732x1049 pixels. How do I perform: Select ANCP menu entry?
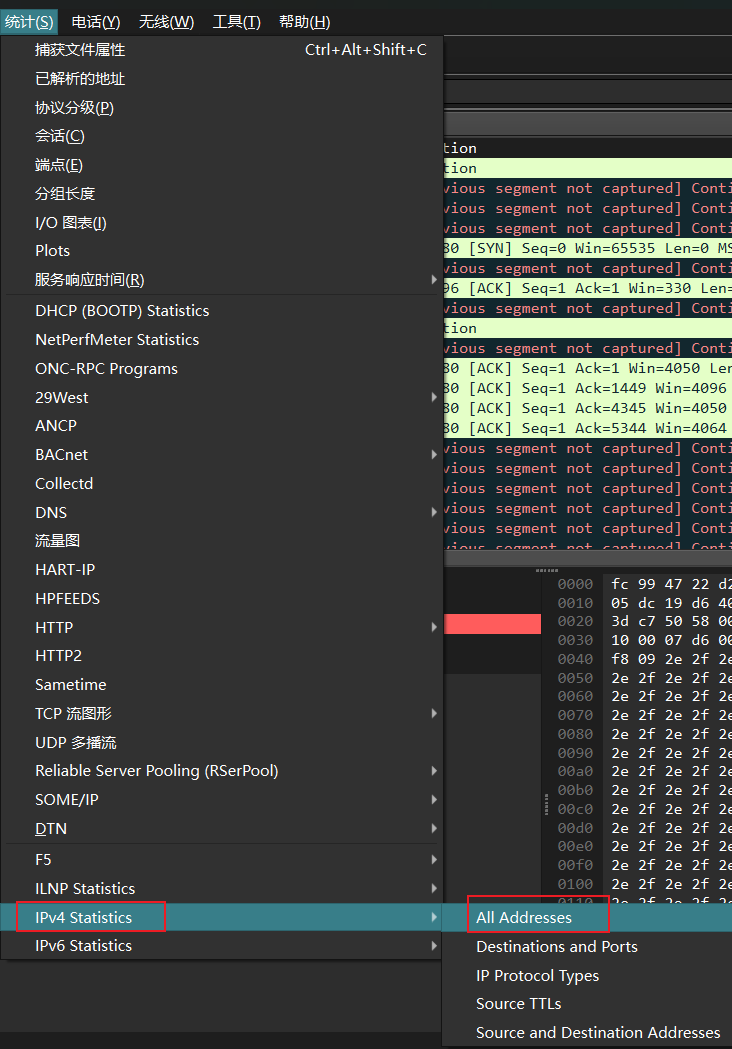[x=221, y=426]
